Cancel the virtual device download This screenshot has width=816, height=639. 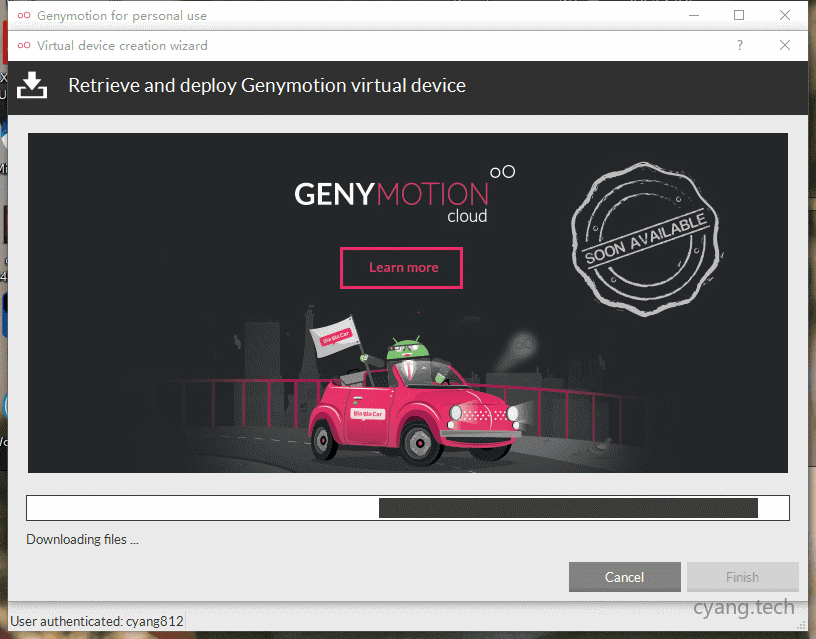click(x=624, y=577)
